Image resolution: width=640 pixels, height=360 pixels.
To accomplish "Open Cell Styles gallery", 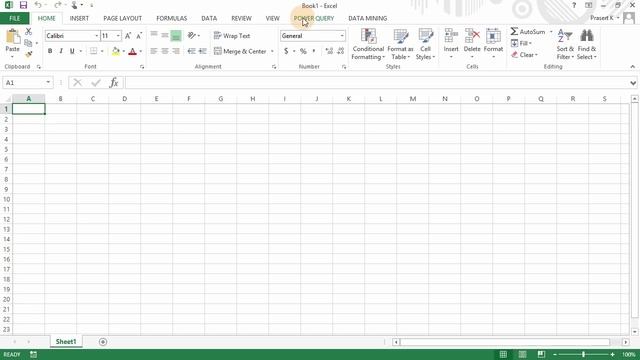I will point(425,44).
